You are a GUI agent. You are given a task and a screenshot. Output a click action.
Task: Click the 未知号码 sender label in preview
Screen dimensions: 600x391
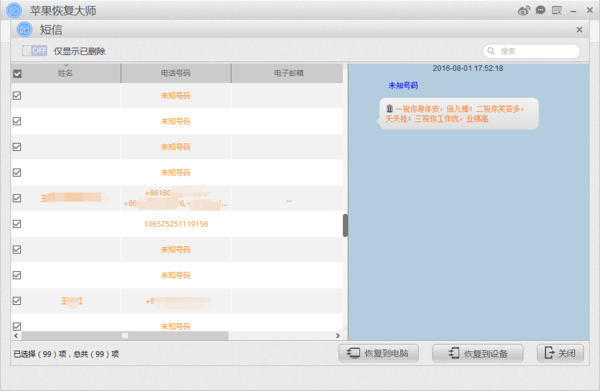(403, 85)
